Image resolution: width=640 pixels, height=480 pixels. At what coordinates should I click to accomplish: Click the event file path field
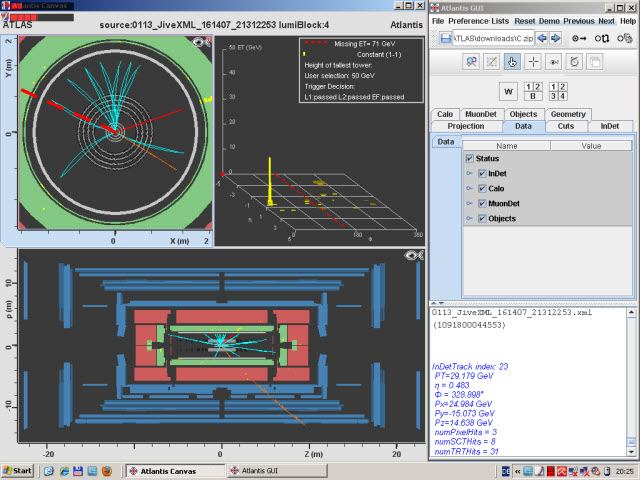(493, 38)
